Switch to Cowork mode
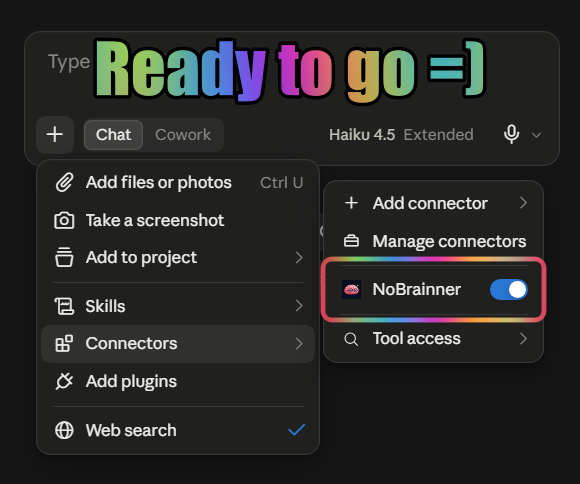Viewport: 580px width, 484px height. point(183,135)
